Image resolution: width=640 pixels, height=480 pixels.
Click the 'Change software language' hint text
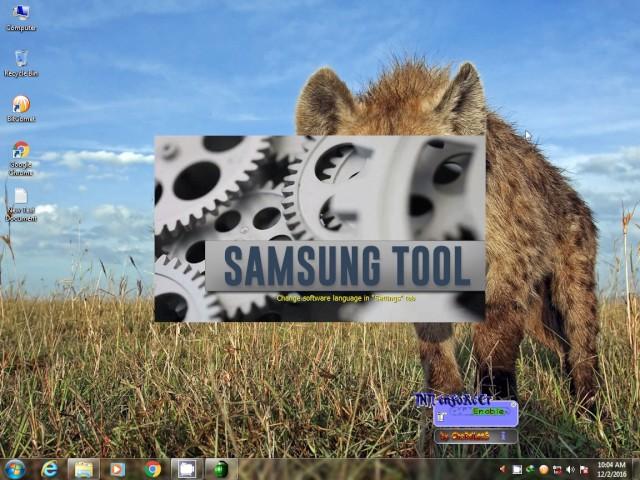click(346, 298)
